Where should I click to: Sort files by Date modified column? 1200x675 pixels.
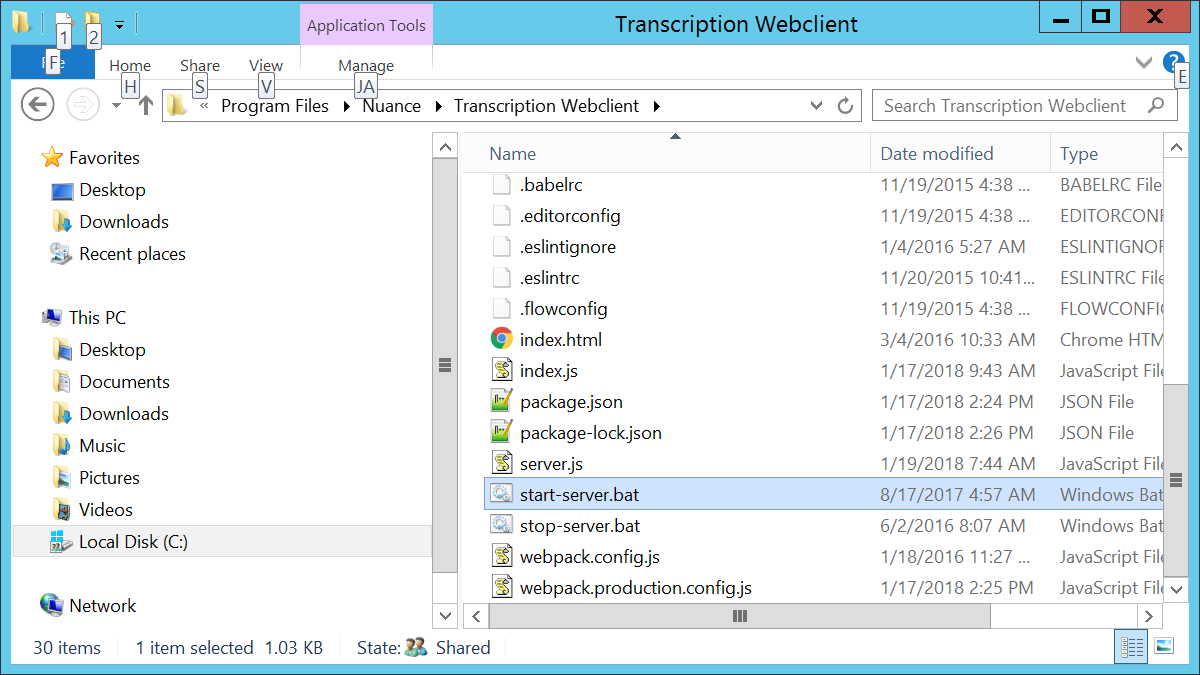click(937, 154)
